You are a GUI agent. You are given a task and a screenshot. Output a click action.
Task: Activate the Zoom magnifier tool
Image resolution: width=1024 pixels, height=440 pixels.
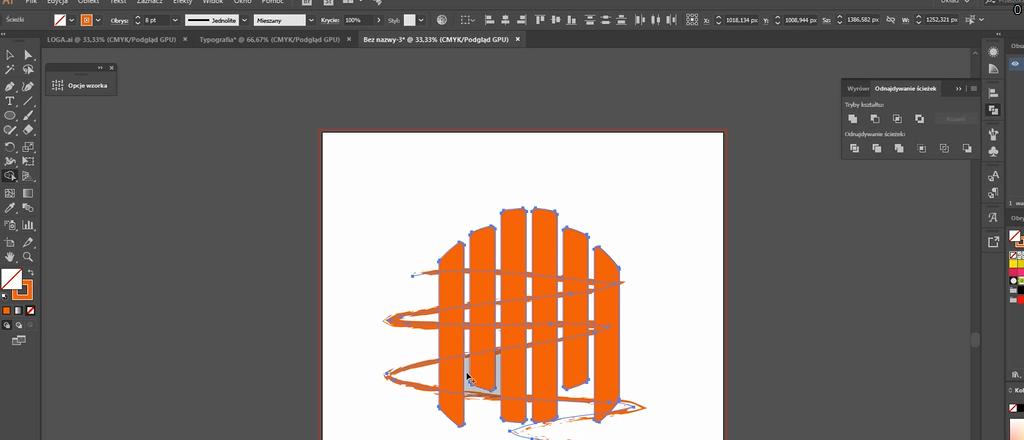point(28,257)
